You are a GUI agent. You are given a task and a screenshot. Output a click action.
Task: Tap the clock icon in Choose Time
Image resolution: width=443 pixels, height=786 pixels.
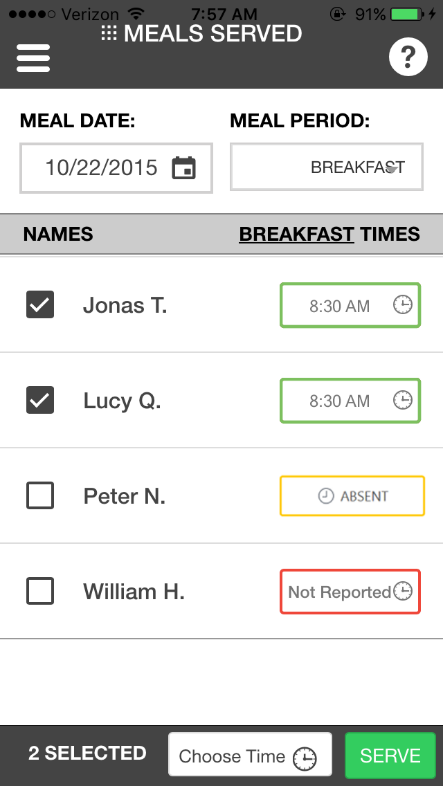(x=305, y=758)
